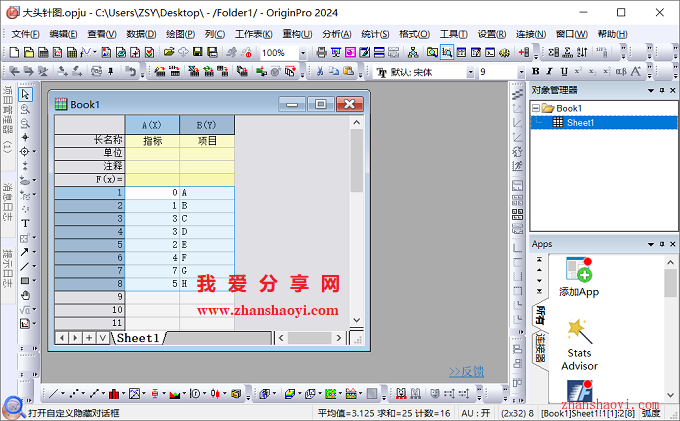Open the 统计(S) menu
This screenshot has height=421, width=680.
[375, 34]
